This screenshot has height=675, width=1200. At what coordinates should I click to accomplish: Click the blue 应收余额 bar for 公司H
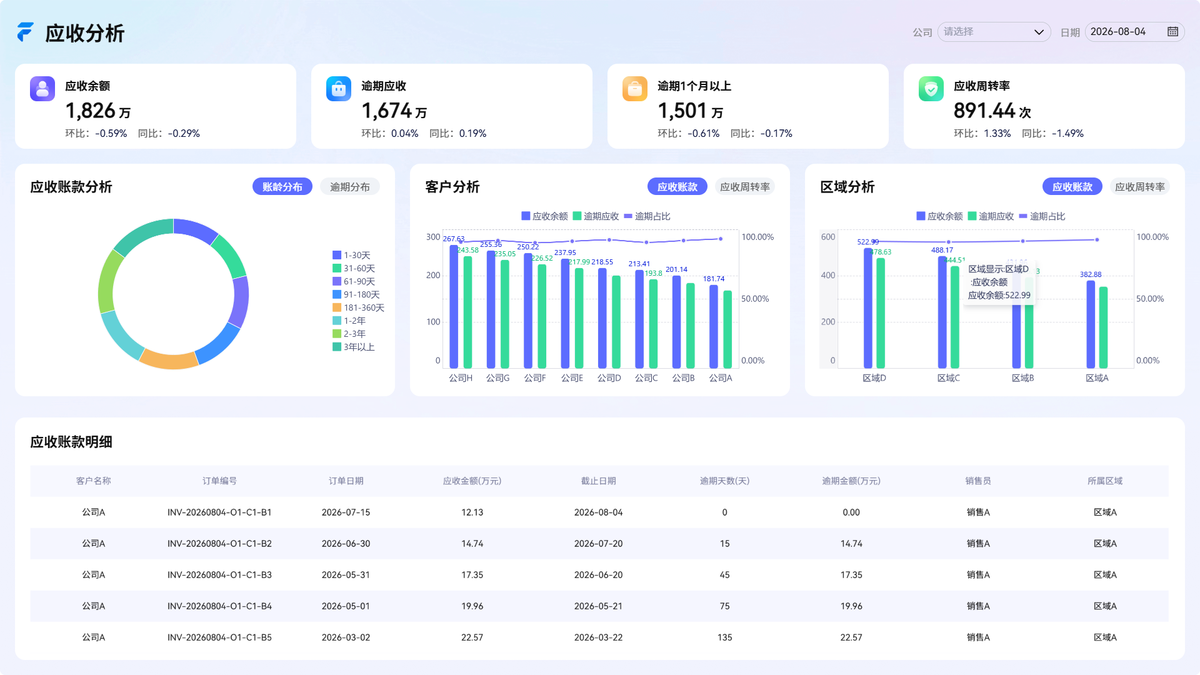[454, 307]
